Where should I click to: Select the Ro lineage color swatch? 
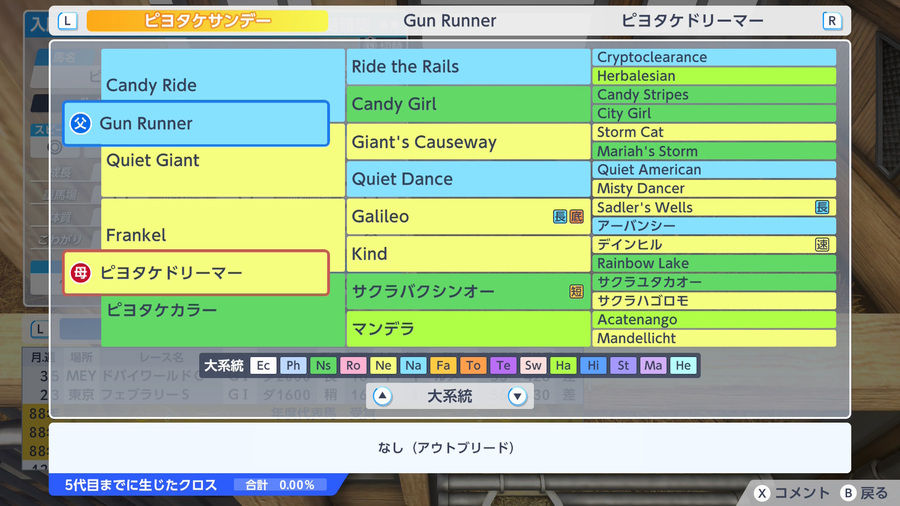(x=353, y=365)
